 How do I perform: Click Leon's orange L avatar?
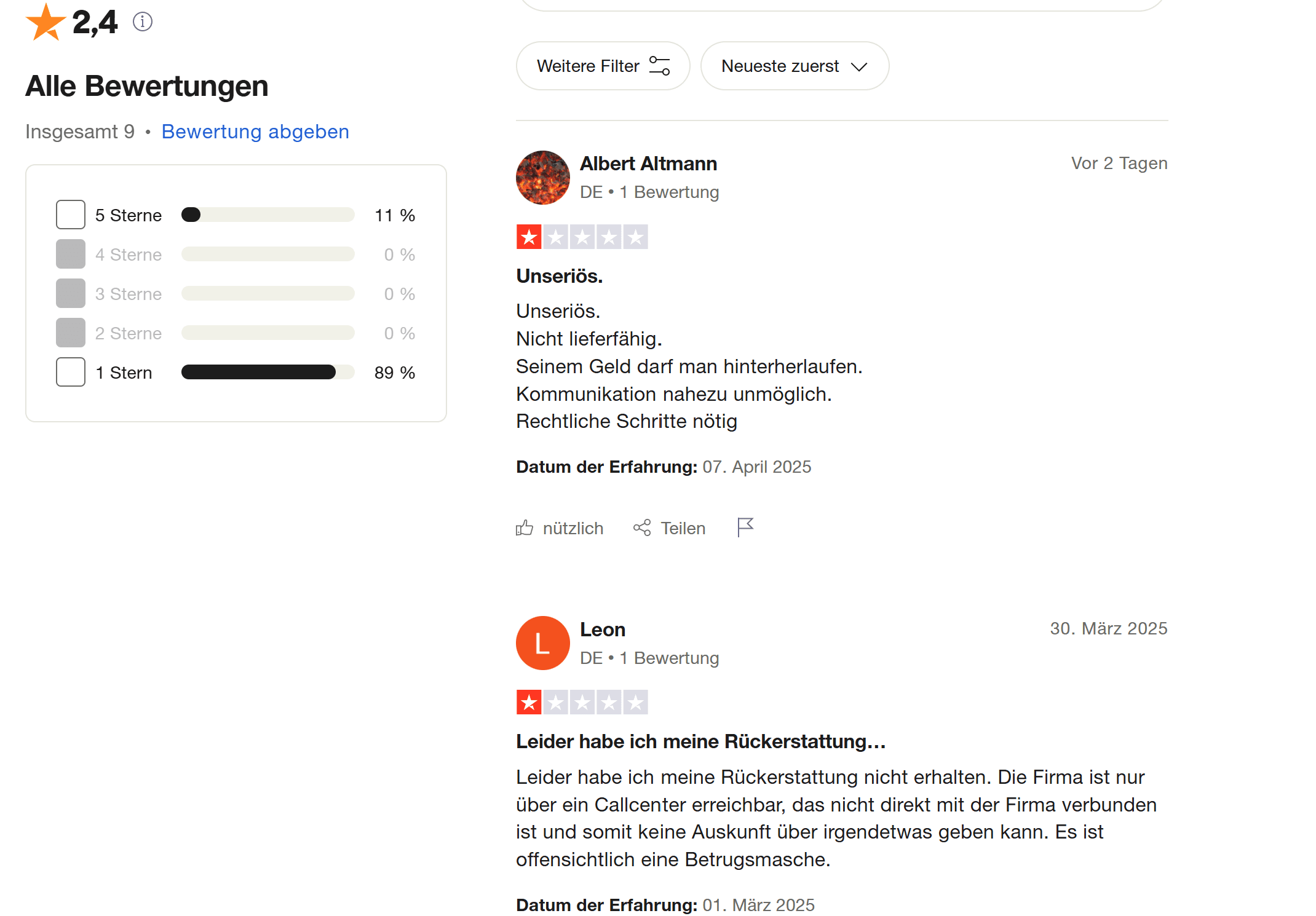click(542, 643)
